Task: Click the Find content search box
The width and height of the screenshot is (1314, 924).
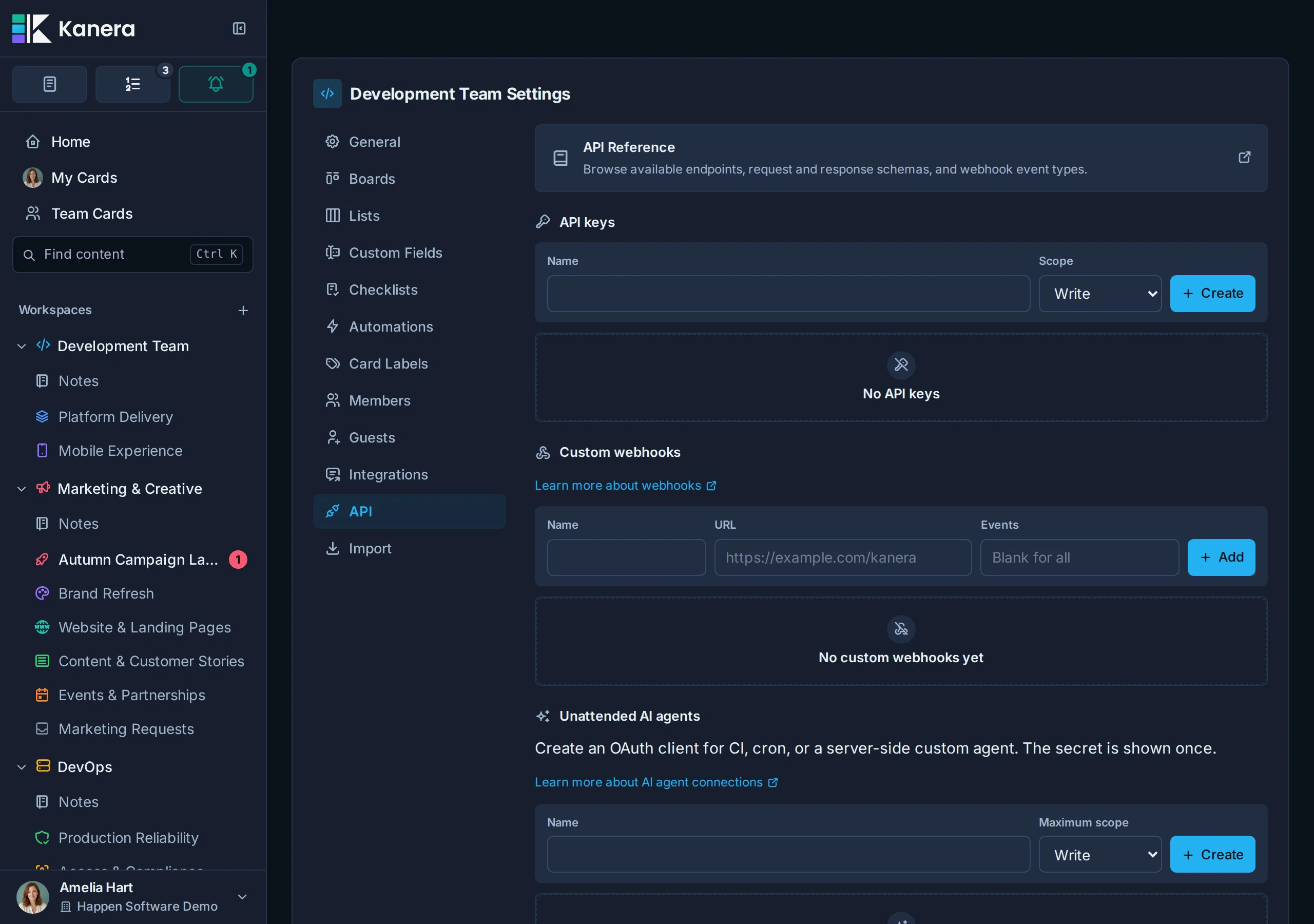Action: coord(133,254)
